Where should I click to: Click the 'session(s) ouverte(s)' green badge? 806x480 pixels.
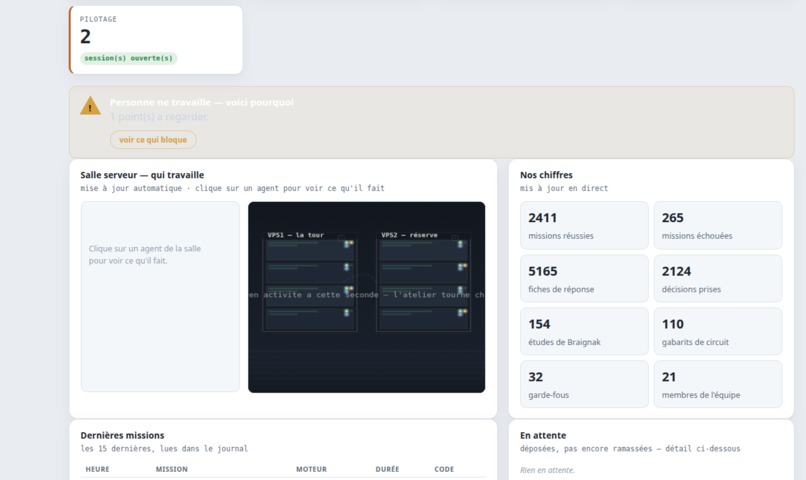tap(129, 58)
